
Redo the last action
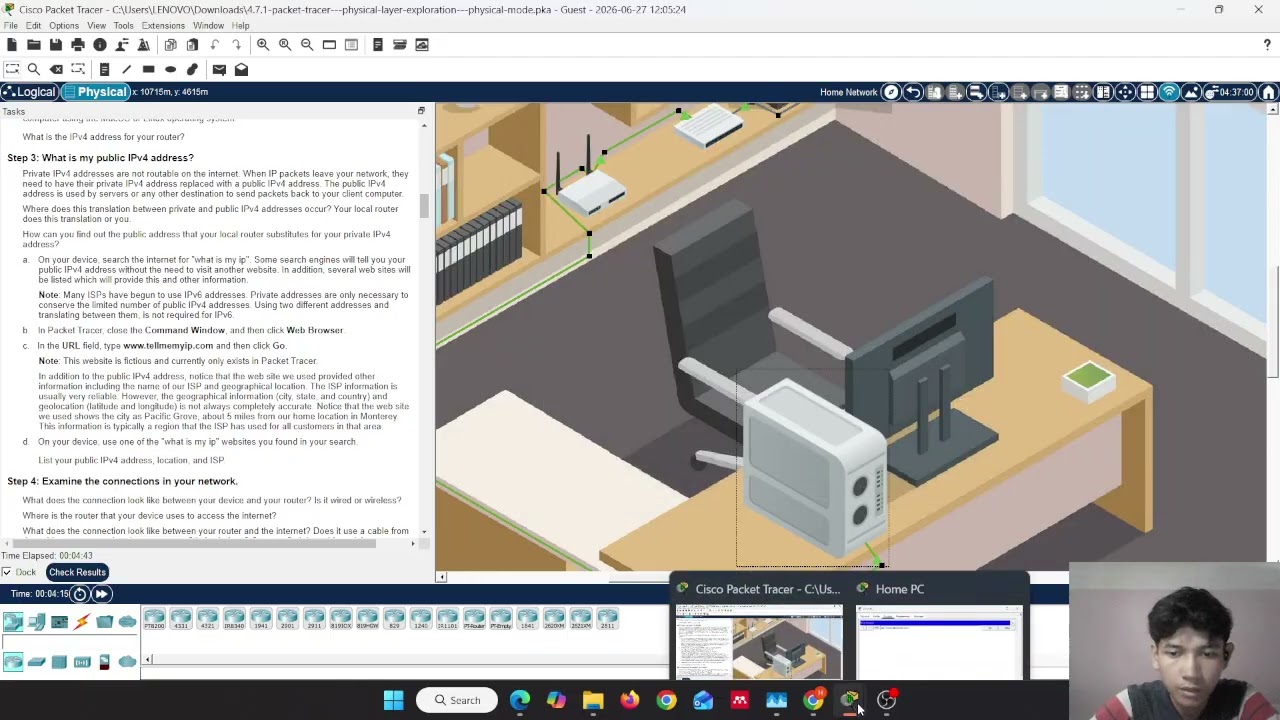(x=236, y=45)
